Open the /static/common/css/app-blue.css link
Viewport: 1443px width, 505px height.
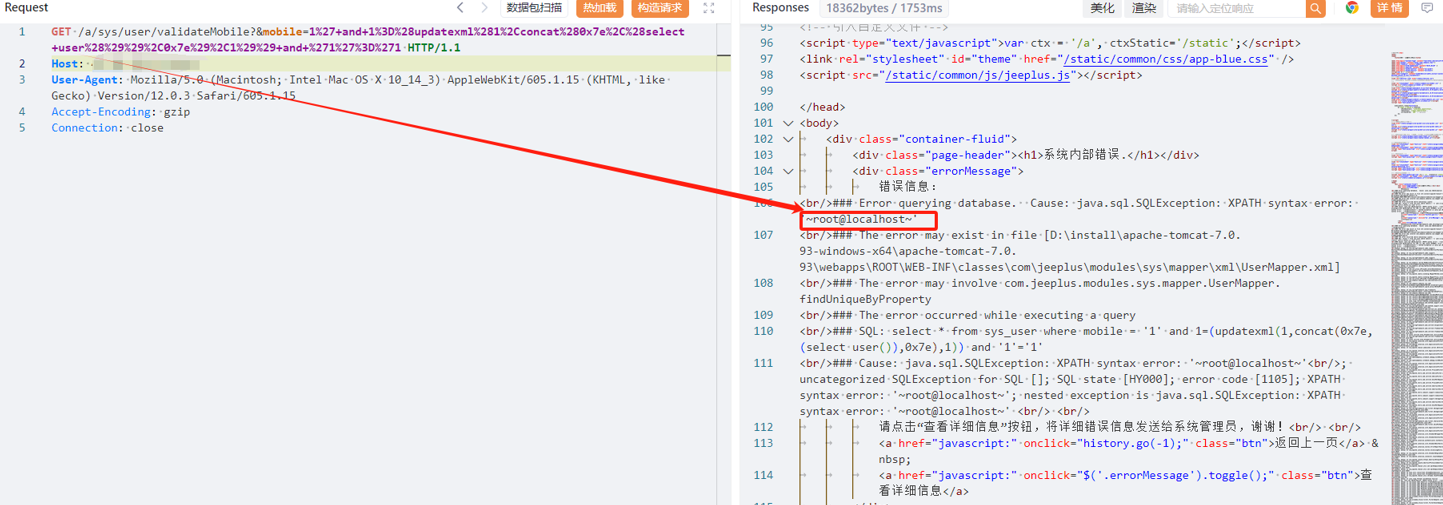[x=1168, y=59]
